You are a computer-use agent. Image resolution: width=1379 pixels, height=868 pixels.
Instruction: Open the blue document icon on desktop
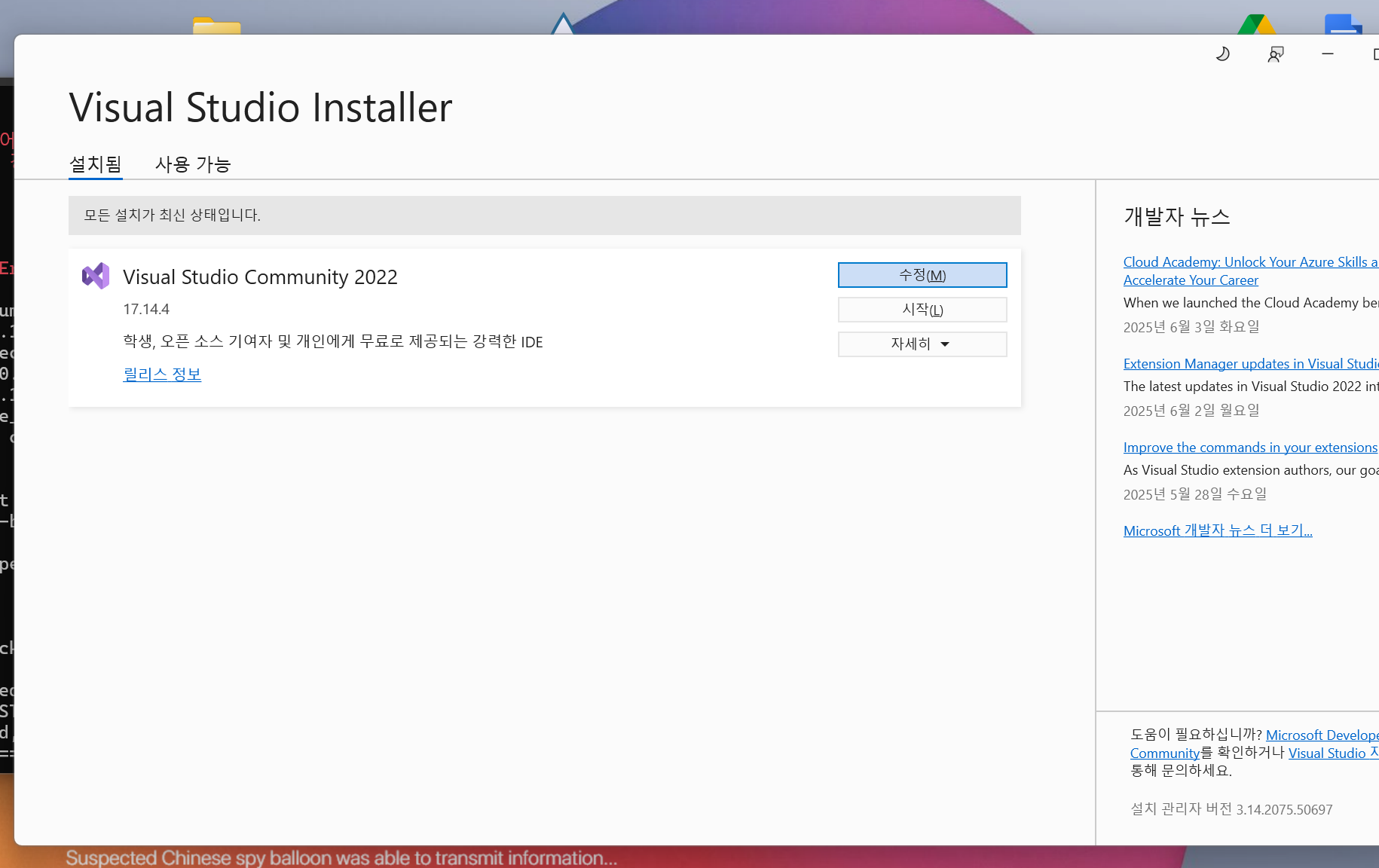(1343, 24)
